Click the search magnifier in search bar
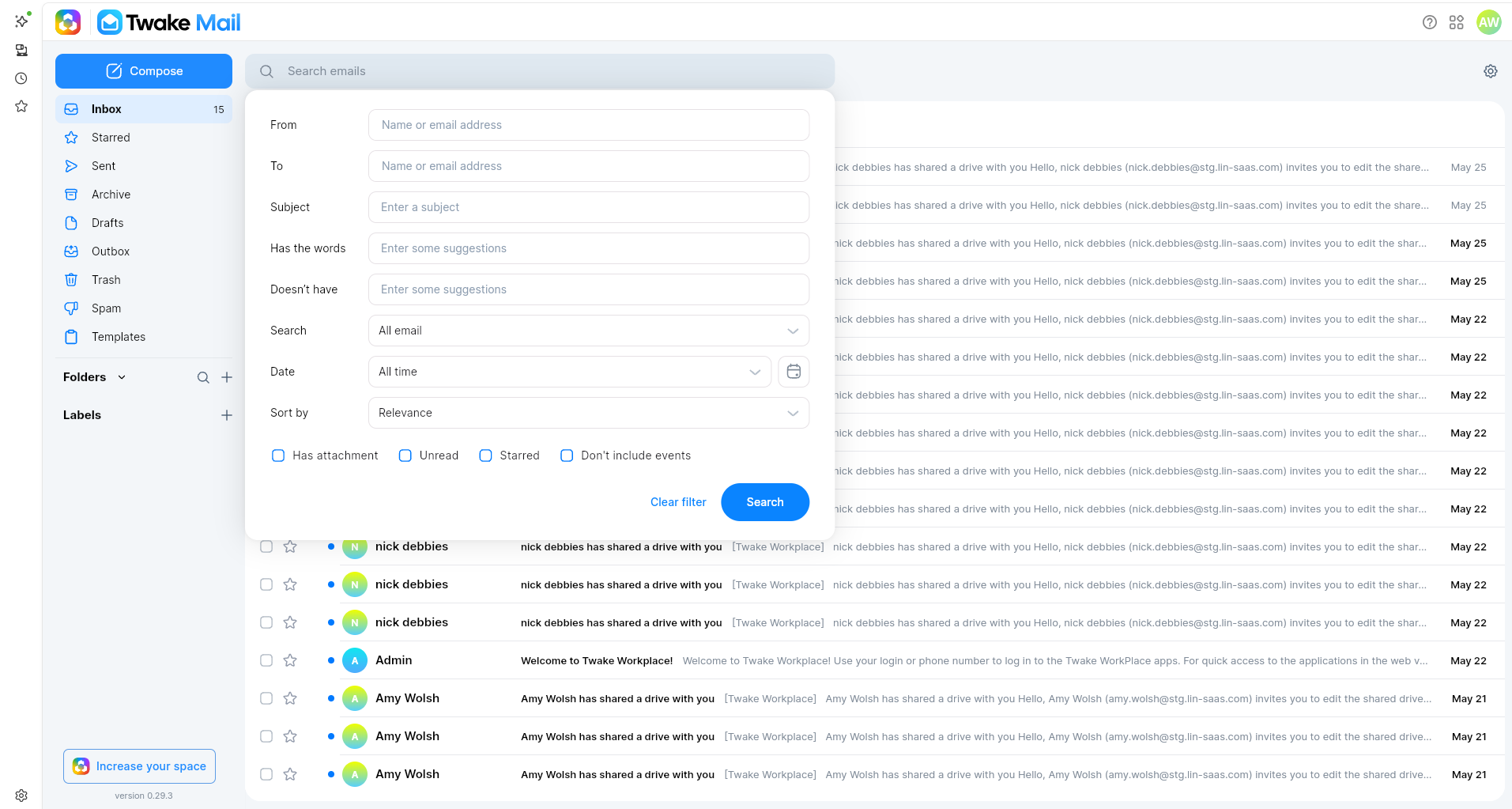This screenshot has width=1512, height=809. (267, 71)
